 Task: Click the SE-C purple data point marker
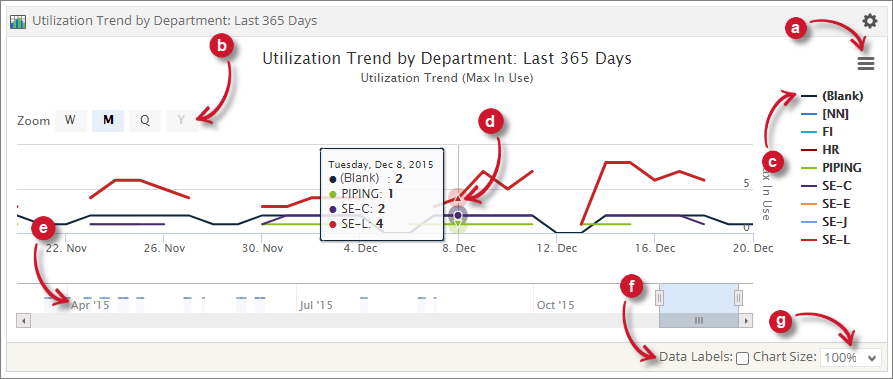click(458, 215)
